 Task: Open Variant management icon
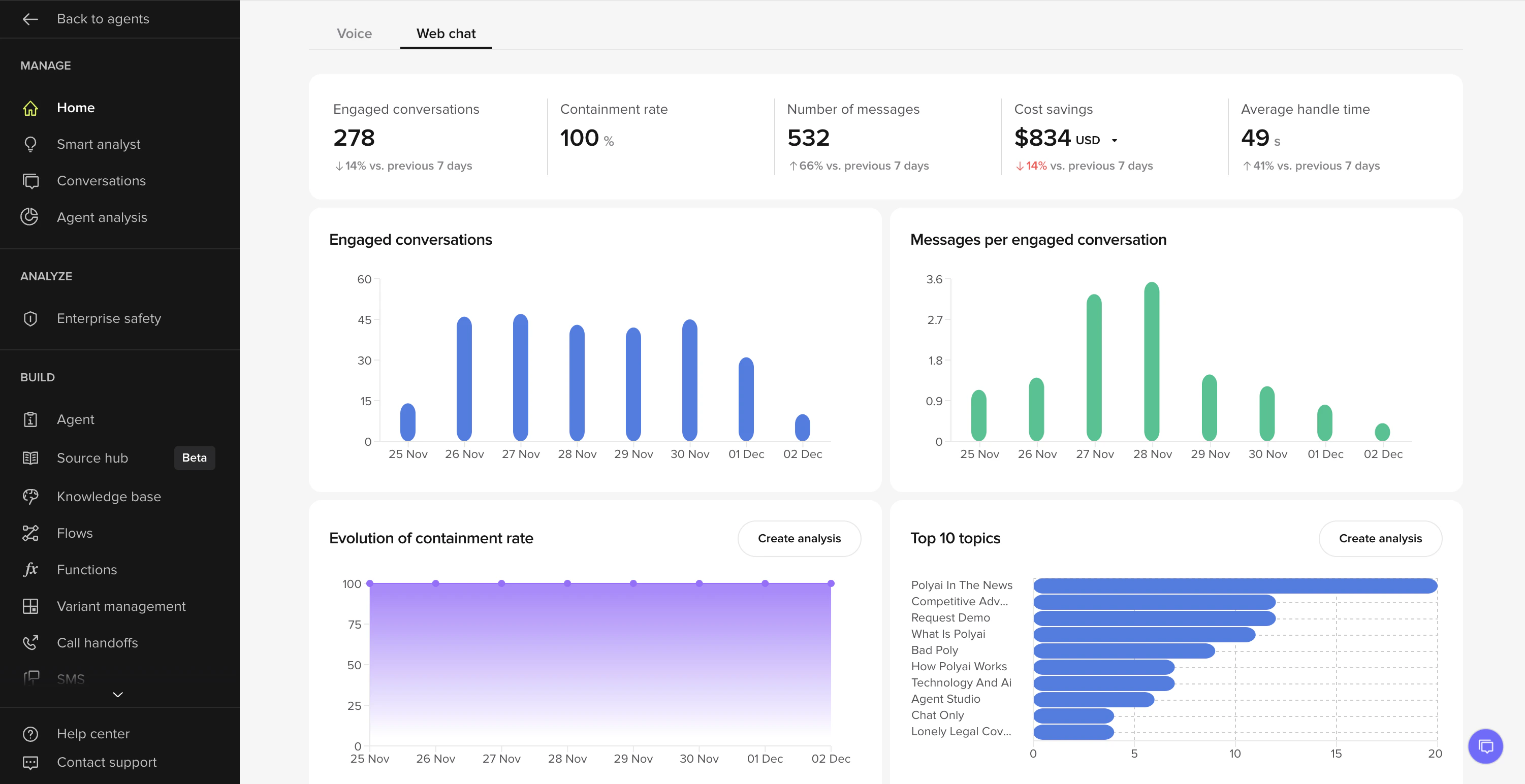coord(30,606)
